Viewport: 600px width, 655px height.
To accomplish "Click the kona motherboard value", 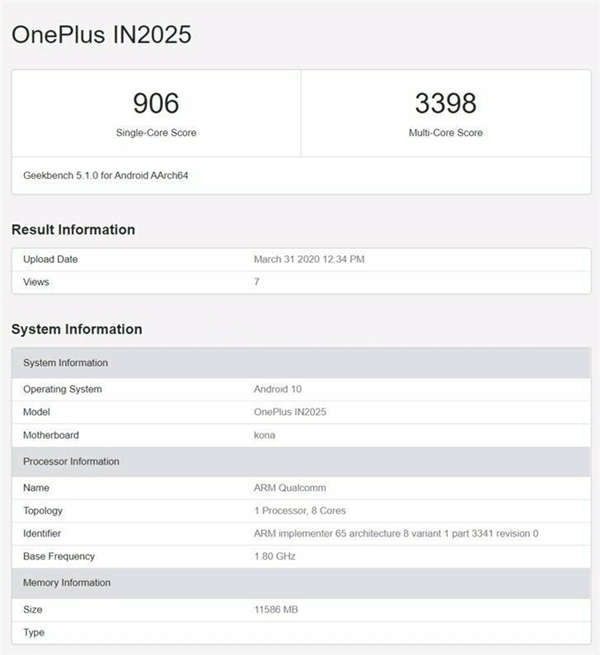I will [264, 435].
